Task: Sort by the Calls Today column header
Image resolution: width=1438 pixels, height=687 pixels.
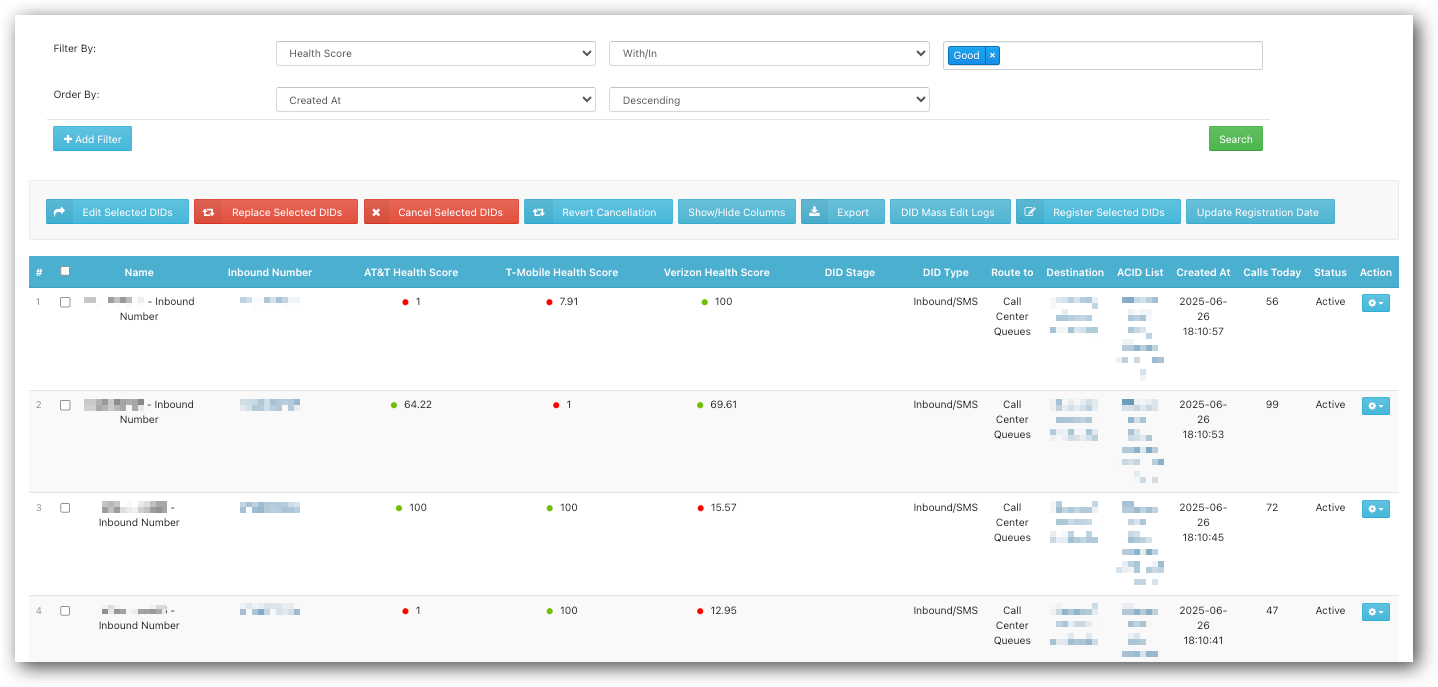Action: [x=1271, y=272]
